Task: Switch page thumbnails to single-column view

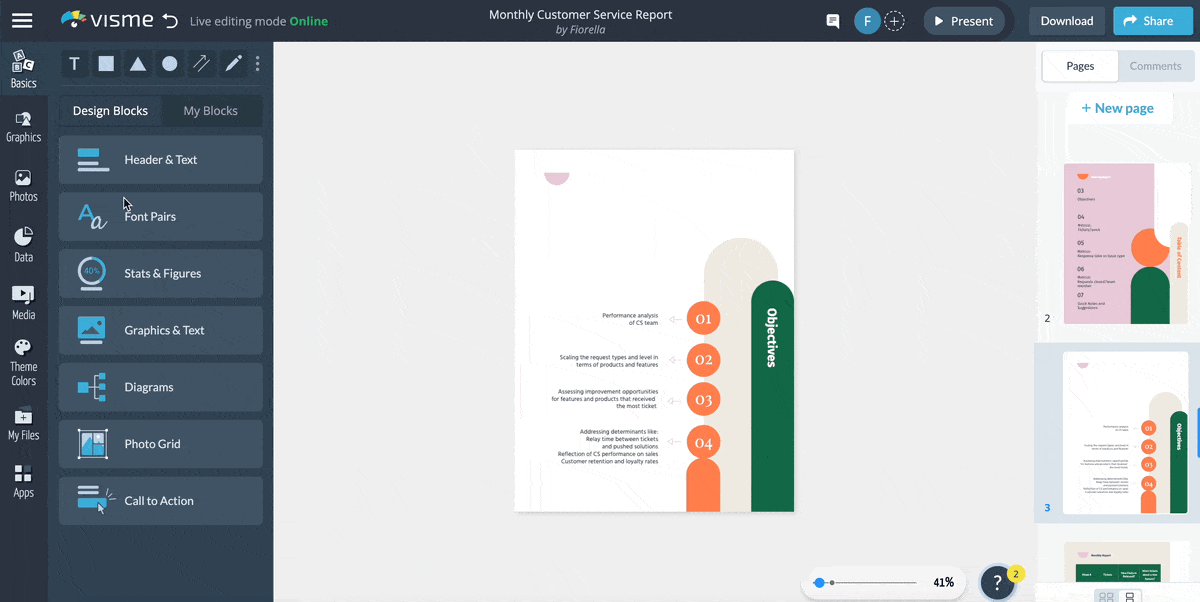Action: pos(1129,595)
